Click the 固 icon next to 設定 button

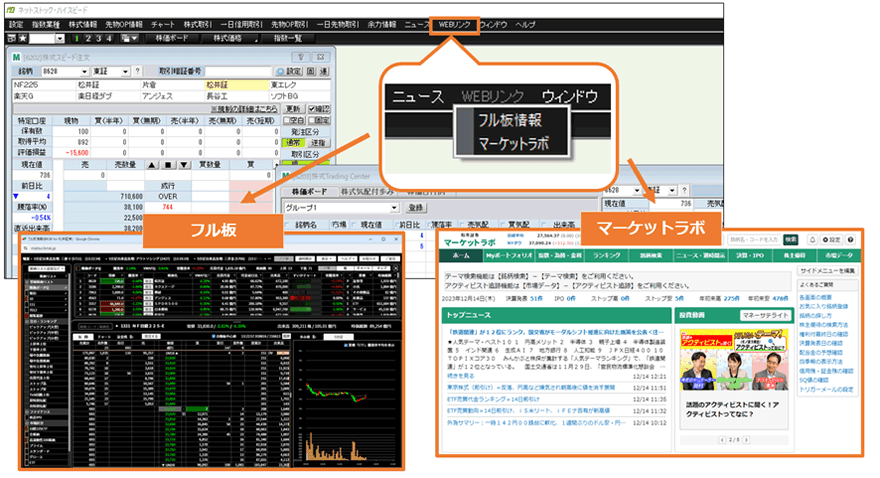coord(311,71)
